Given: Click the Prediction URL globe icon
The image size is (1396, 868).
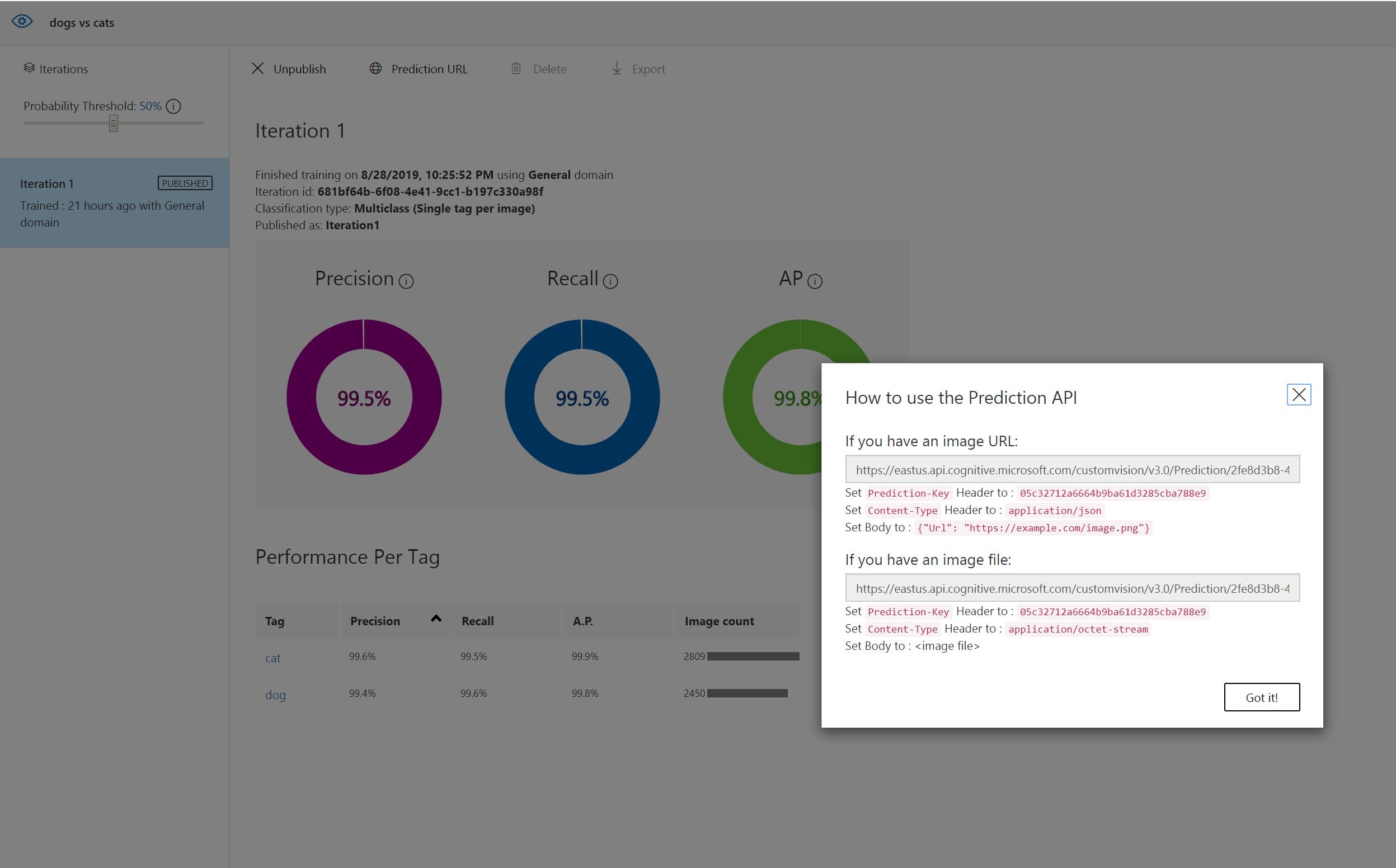Looking at the screenshot, I should coord(375,68).
